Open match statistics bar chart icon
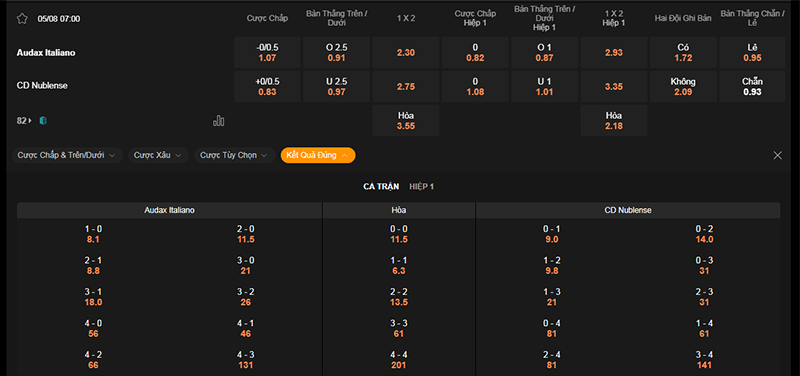The image size is (800, 376). point(219,121)
